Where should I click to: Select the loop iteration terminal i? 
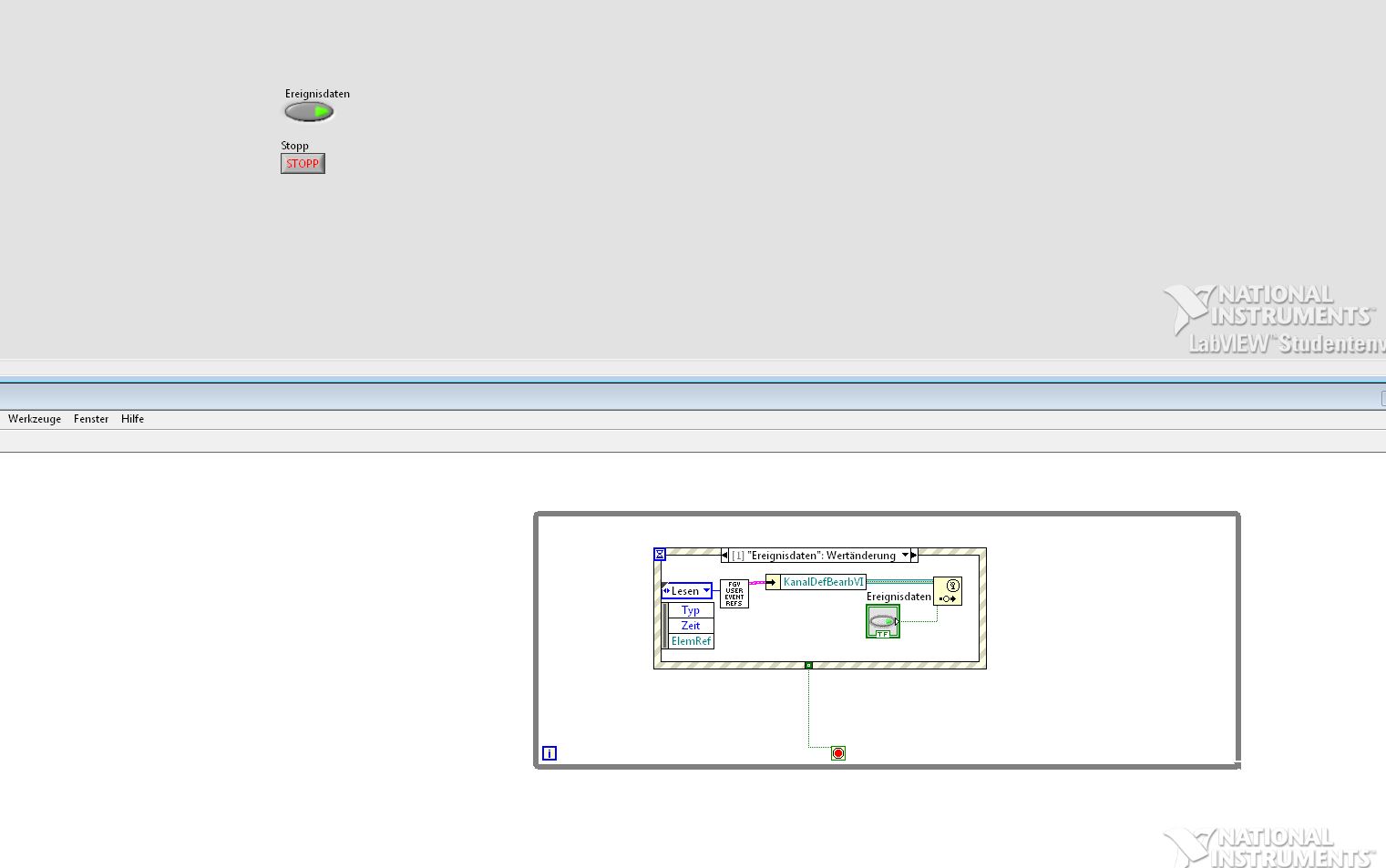(x=549, y=753)
